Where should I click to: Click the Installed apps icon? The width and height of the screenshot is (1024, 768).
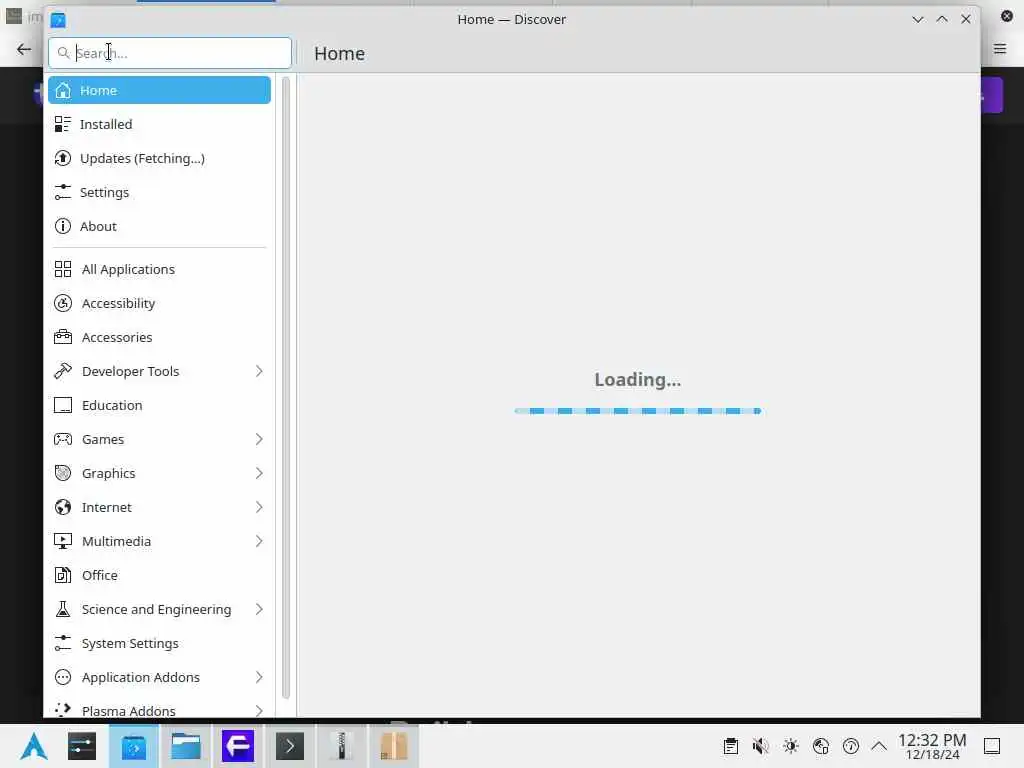coord(63,124)
